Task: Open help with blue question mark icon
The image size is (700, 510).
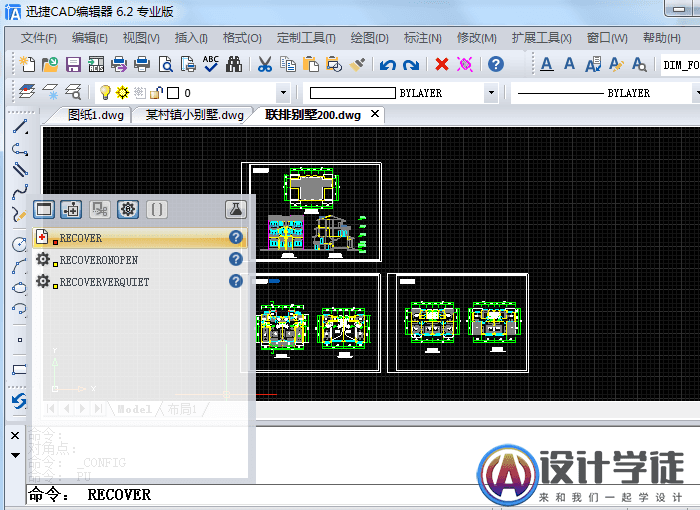Action: 496,64
